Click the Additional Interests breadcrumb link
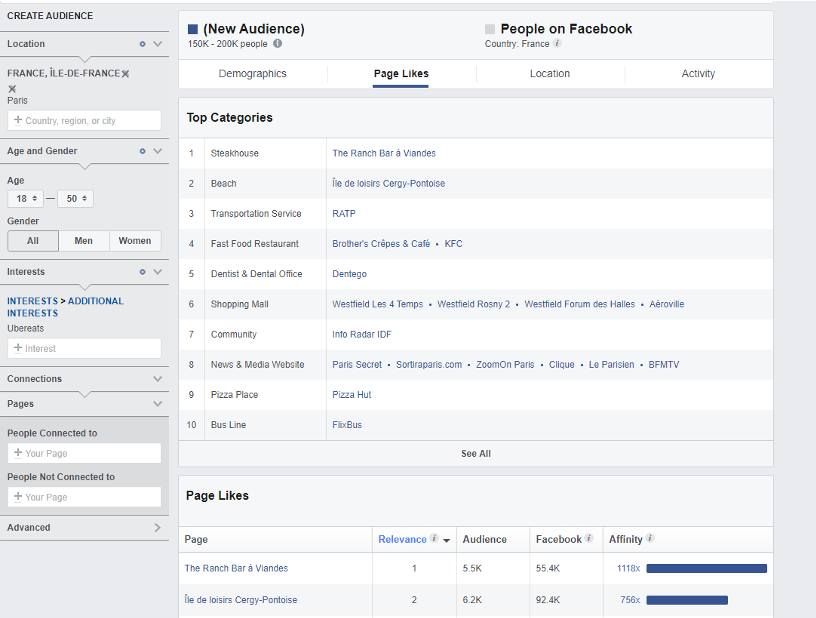This screenshot has height=618, width=816. tap(65, 307)
